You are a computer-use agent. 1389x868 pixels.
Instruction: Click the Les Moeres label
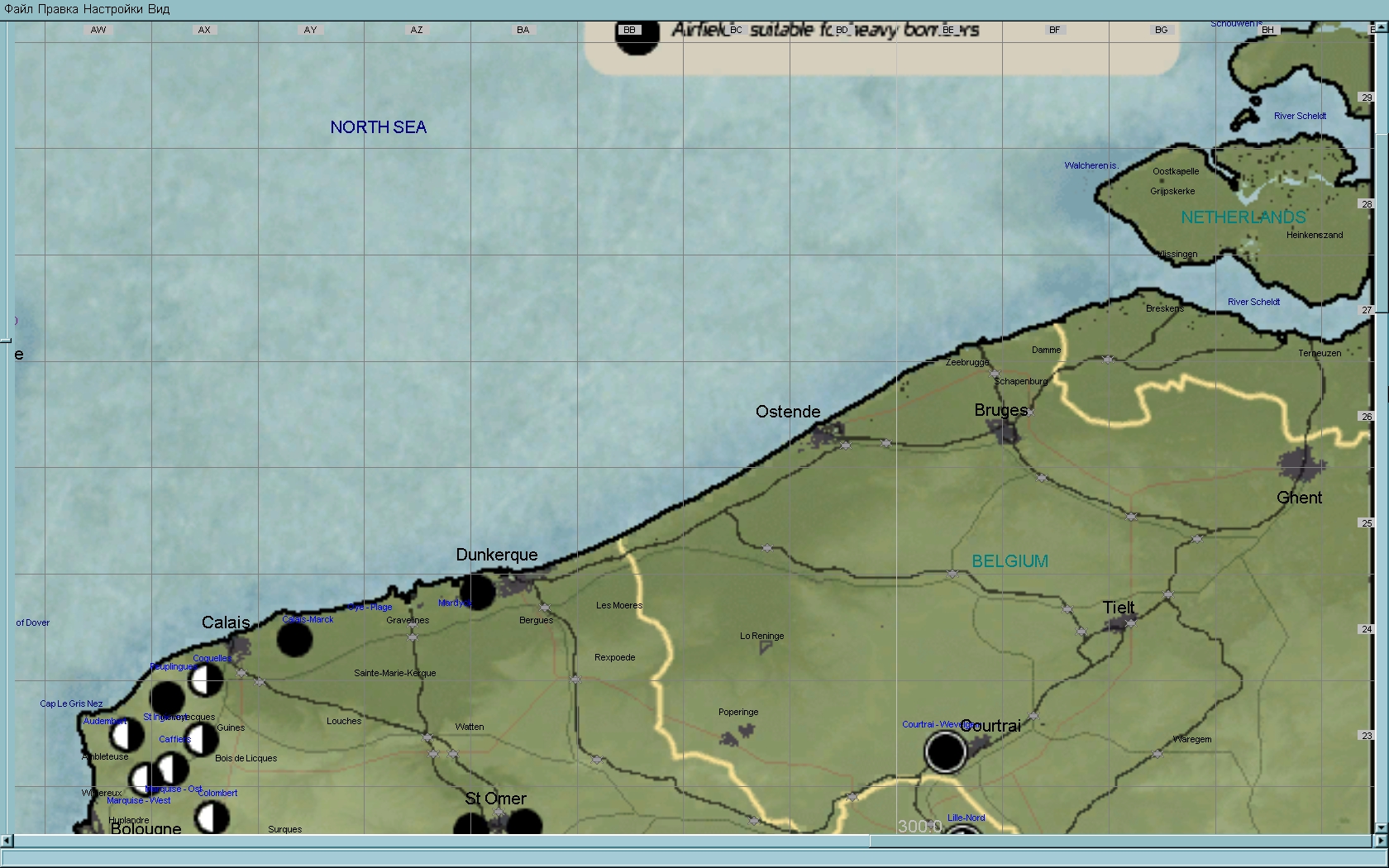(619, 605)
